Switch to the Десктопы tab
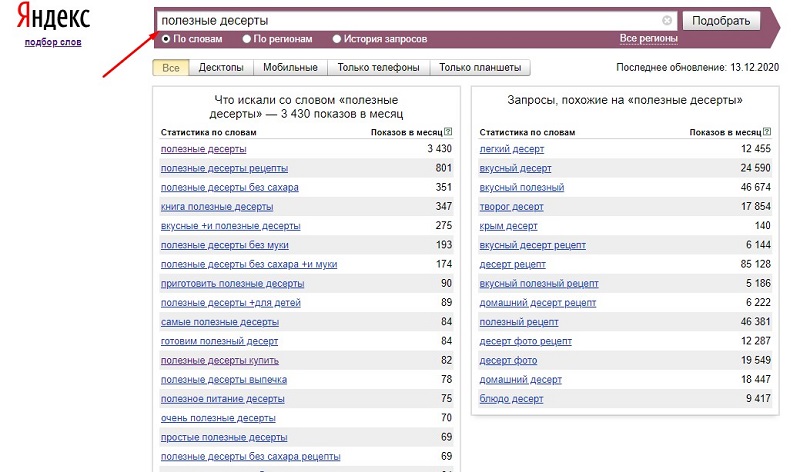This screenshot has height=472, width=800. pos(221,67)
